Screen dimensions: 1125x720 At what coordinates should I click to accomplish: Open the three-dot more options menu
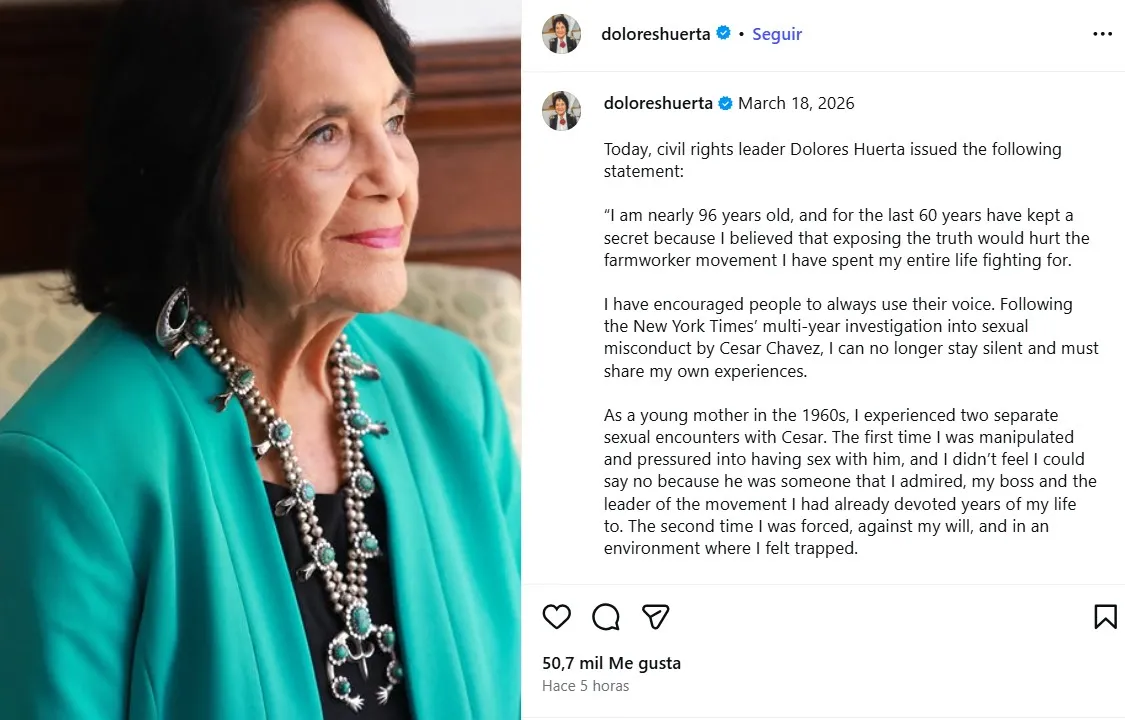tap(1102, 34)
